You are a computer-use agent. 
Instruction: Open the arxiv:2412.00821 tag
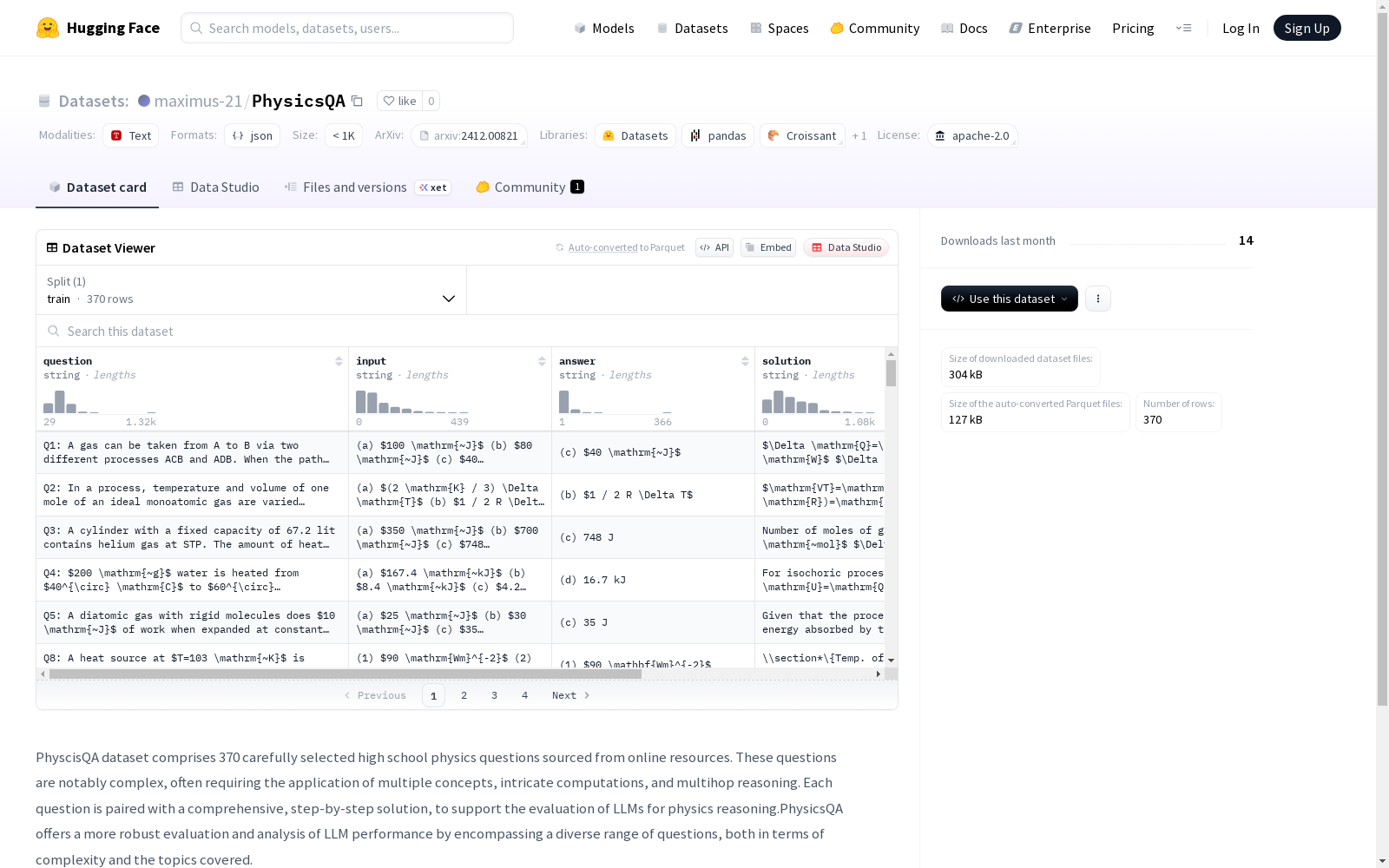469,135
